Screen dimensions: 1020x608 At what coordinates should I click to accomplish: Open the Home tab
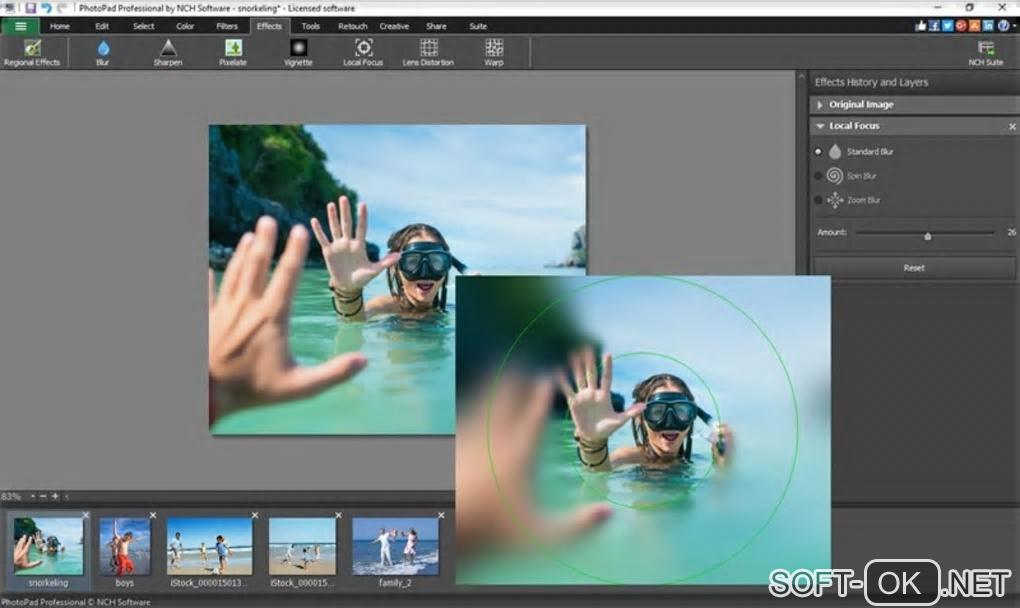(59, 26)
